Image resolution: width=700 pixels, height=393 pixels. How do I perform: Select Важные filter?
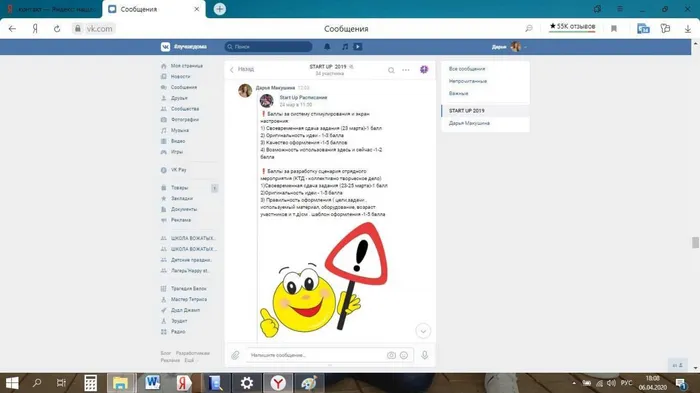tap(458, 93)
